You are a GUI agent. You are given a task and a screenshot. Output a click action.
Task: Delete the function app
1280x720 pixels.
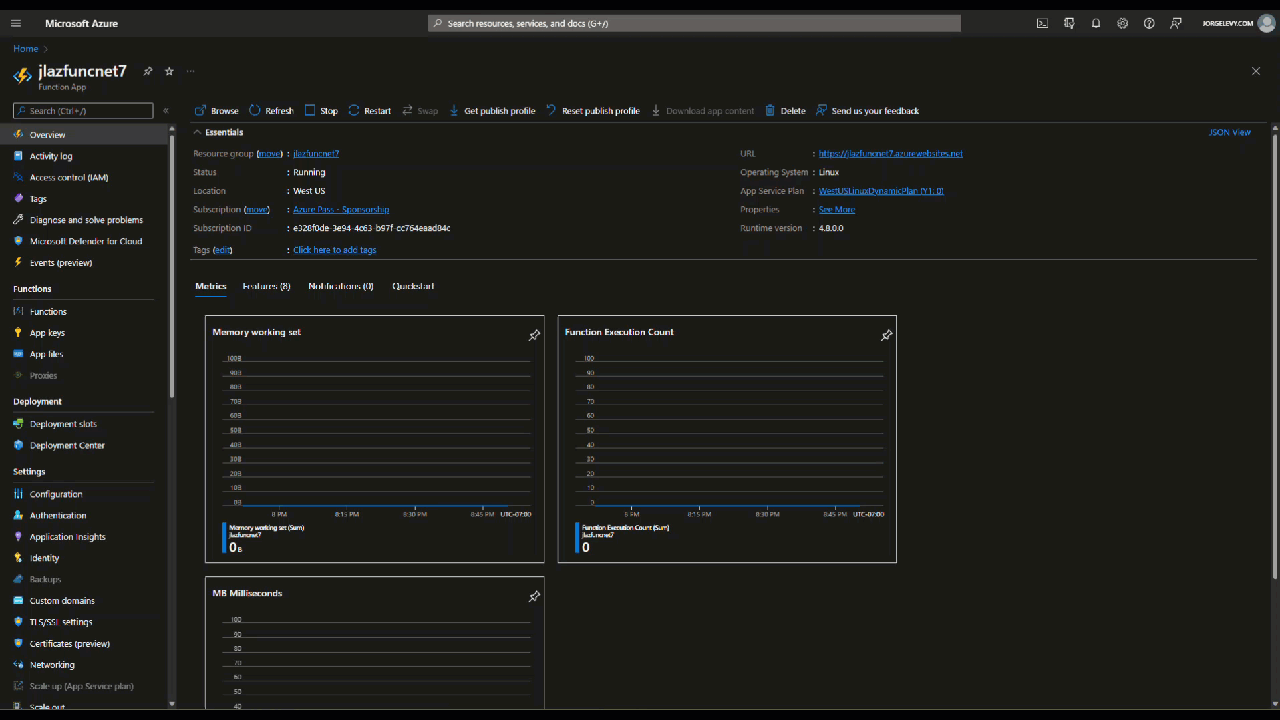785,111
